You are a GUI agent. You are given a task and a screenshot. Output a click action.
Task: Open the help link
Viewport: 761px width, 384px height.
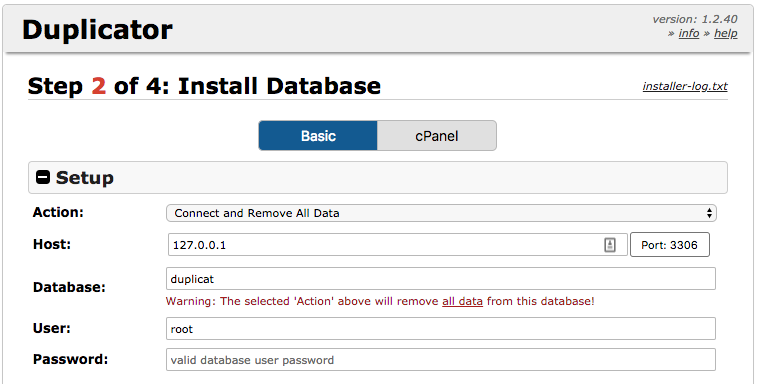[726, 33]
